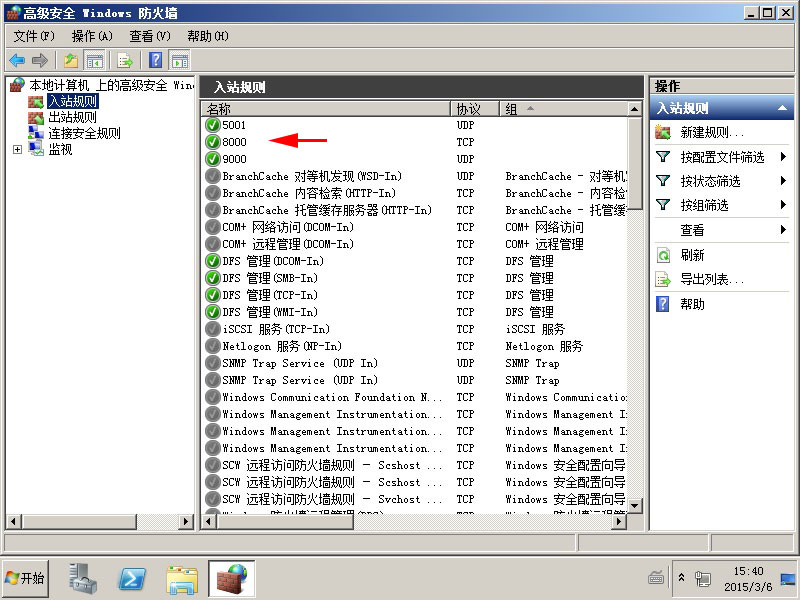Click the Back arrow in the toolbar
Viewport: 800px width, 600px height.
point(17,61)
